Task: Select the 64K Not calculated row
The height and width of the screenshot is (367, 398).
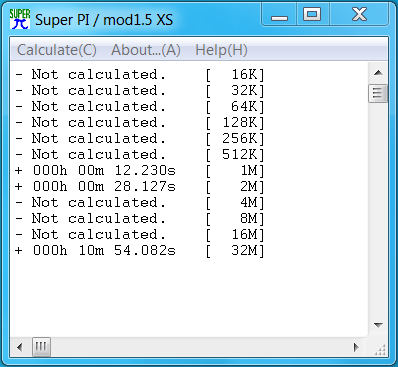Action: pos(140,107)
